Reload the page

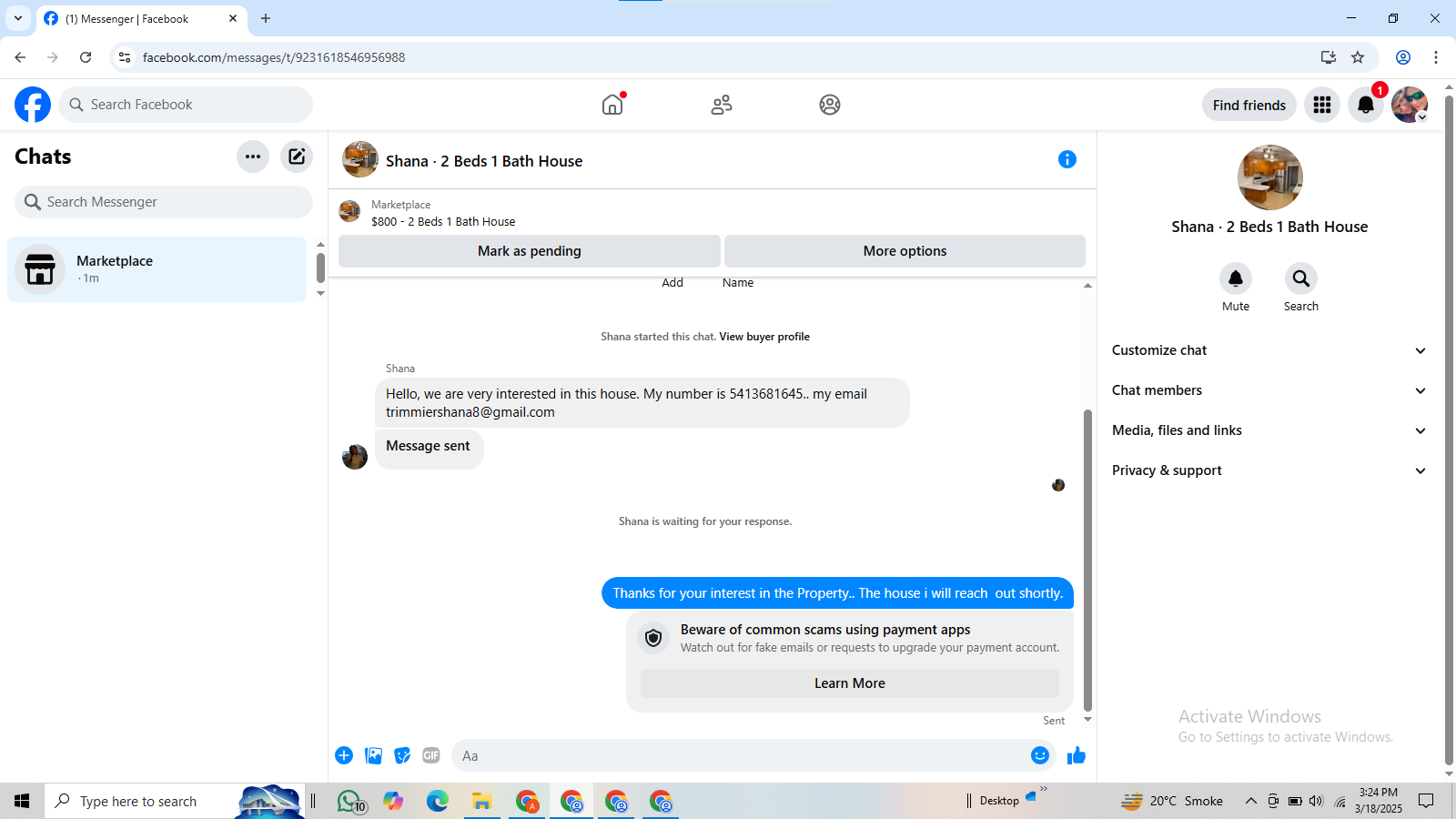tap(86, 57)
